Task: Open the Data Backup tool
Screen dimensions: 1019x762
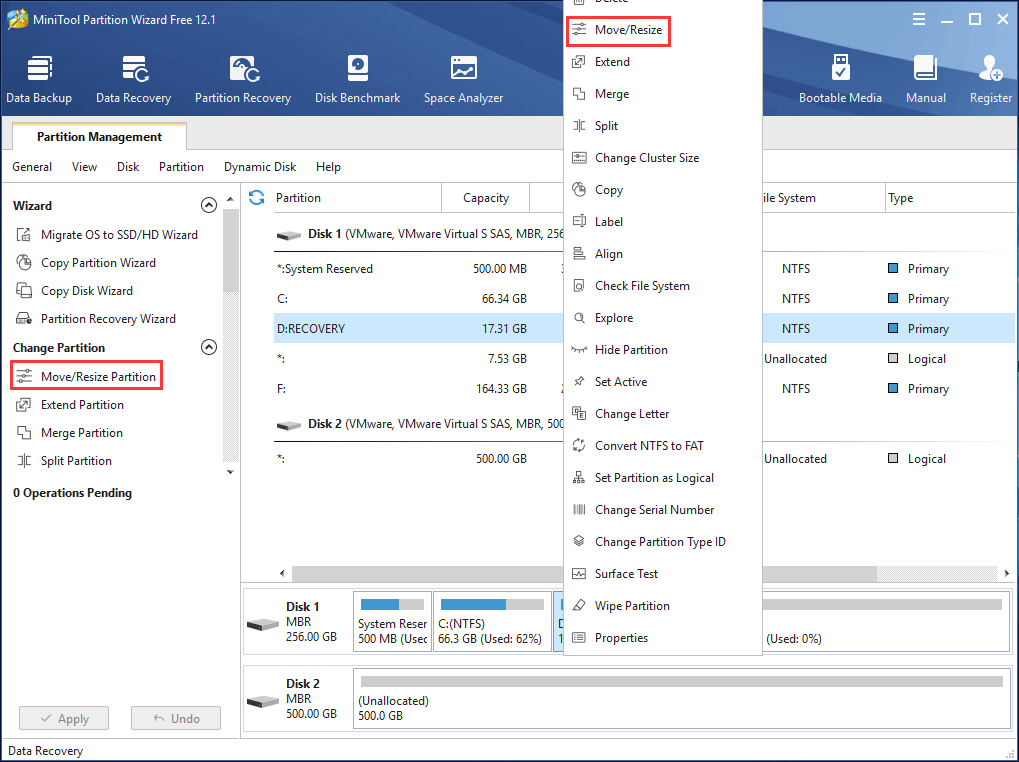Action: (39, 79)
